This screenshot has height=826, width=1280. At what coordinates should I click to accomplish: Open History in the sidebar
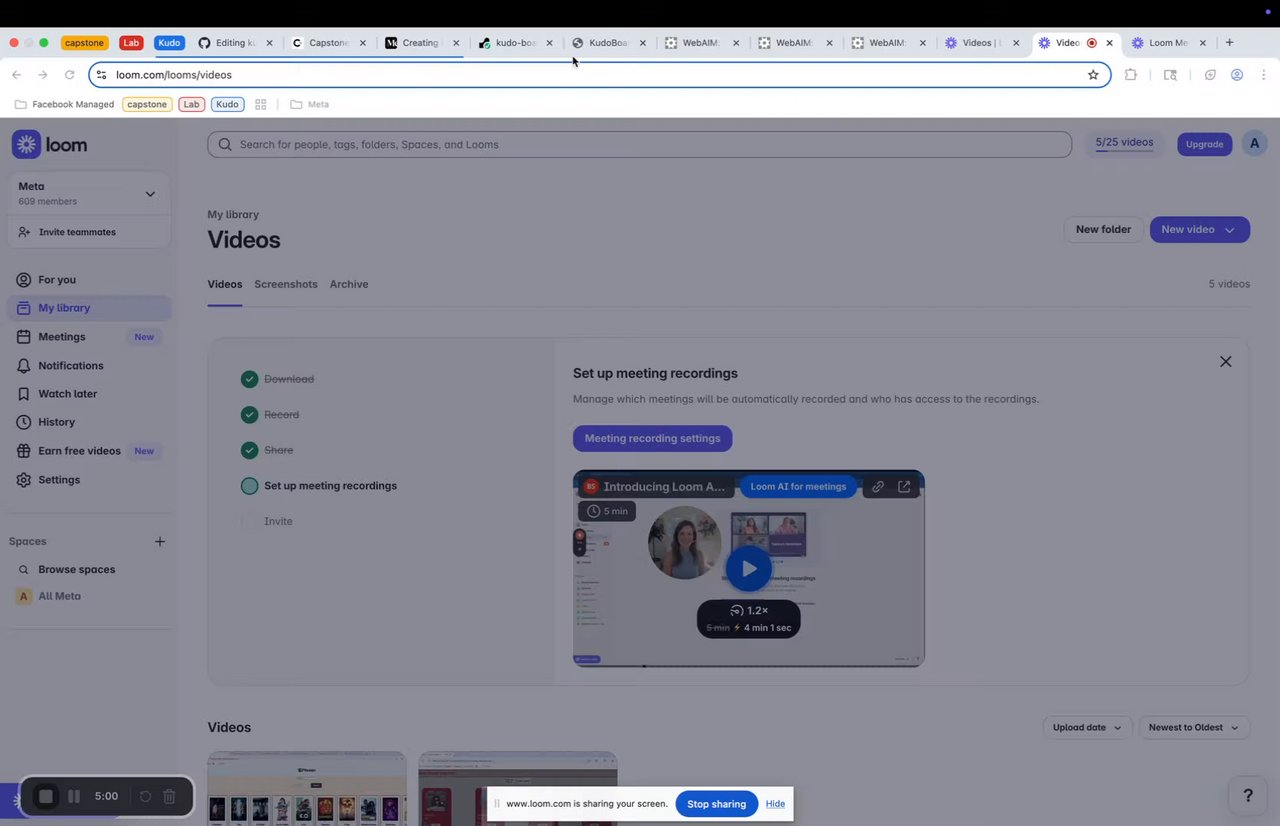[90, 422]
